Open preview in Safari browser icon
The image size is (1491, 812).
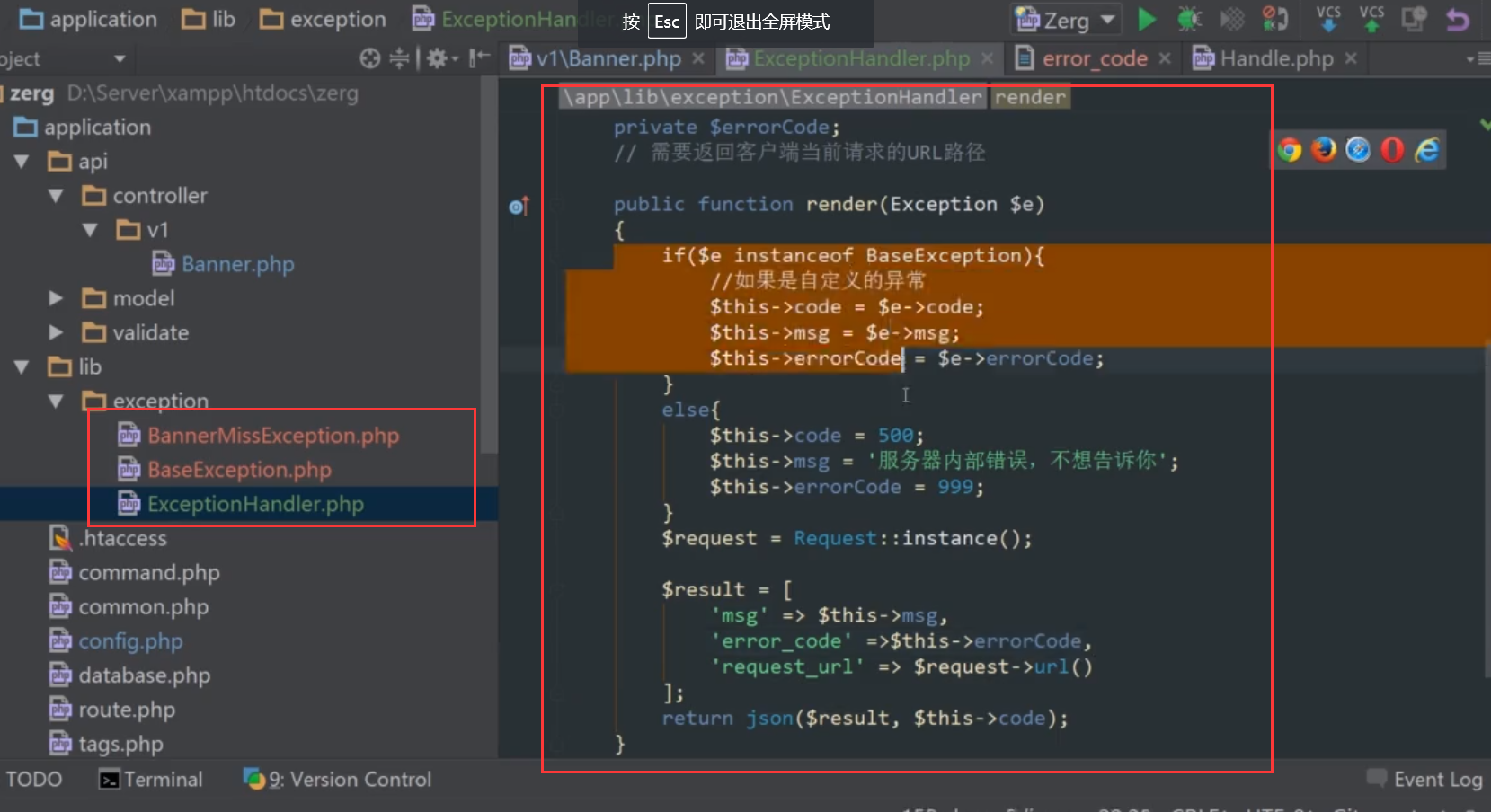(1358, 150)
